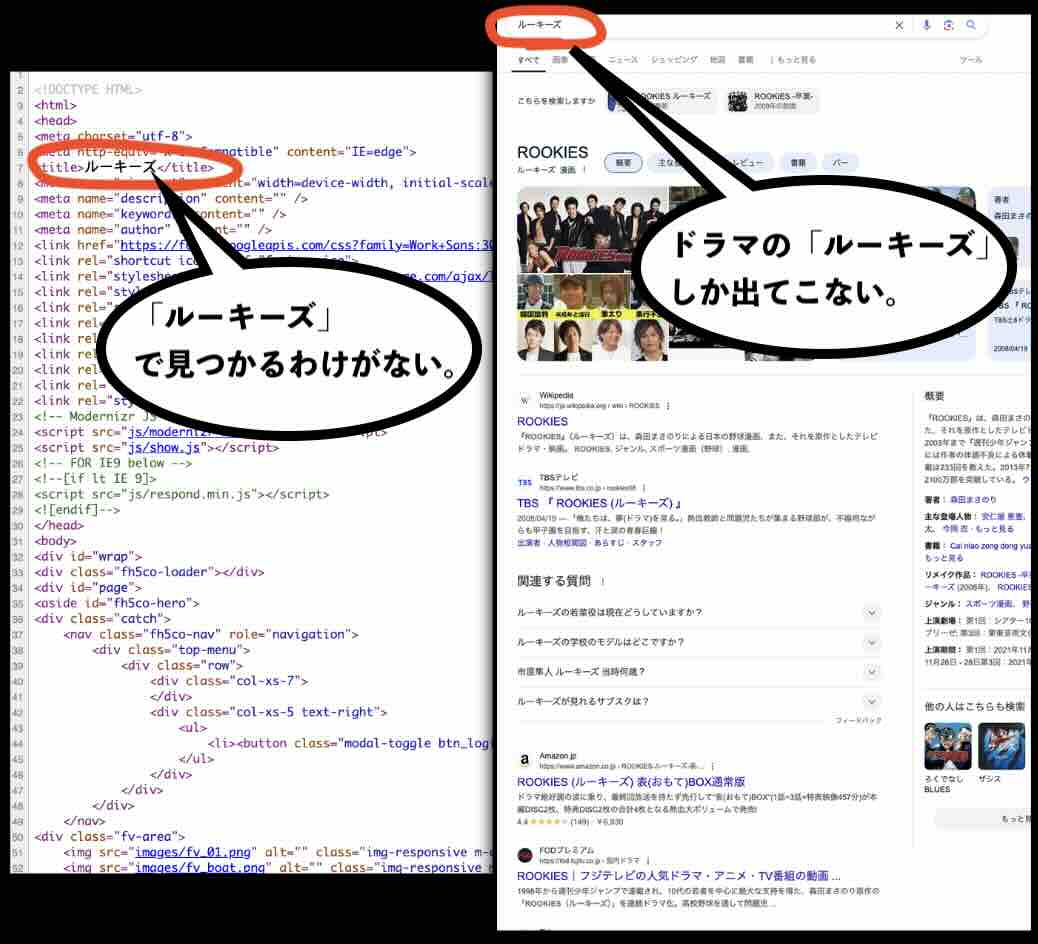Viewport: 1038px width, 944px height.
Task: Click the 概要 filter chip
Action: pyautogui.click(x=624, y=162)
